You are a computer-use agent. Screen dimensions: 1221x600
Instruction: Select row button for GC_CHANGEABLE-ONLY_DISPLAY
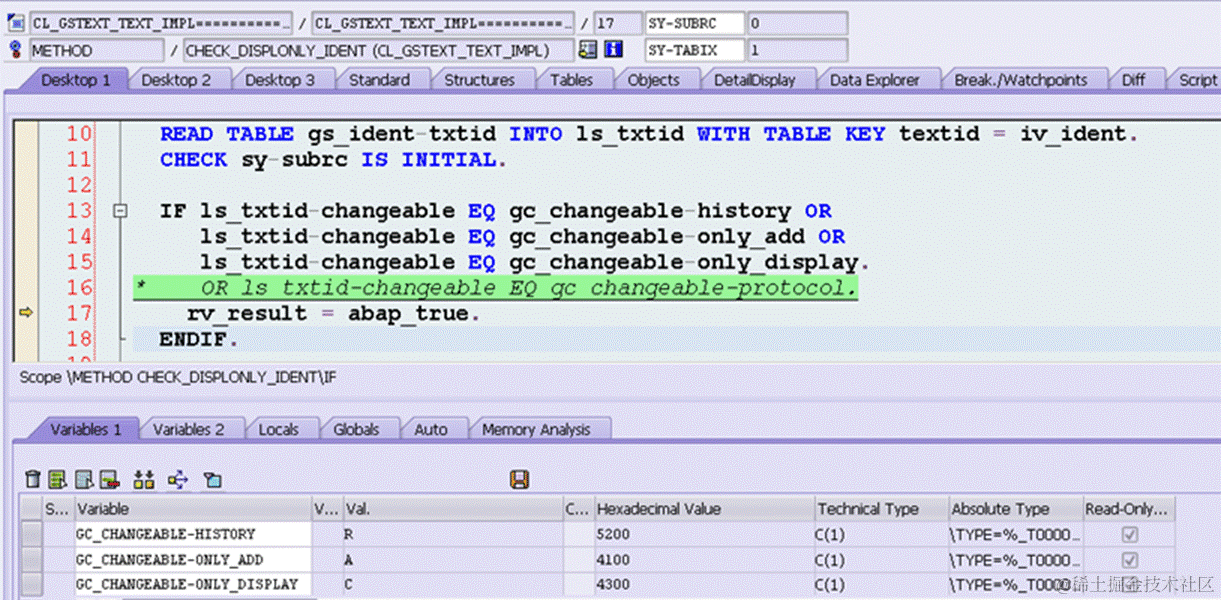[x=32, y=584]
